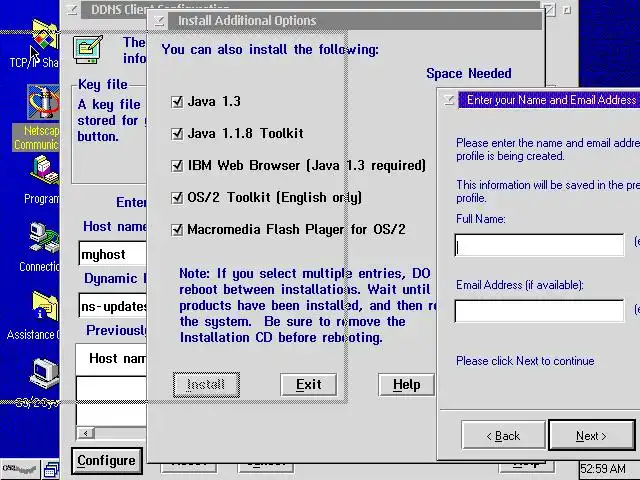Click Next to continue profile creation
Image resolution: width=640 pixels, height=480 pixels.
(x=591, y=436)
